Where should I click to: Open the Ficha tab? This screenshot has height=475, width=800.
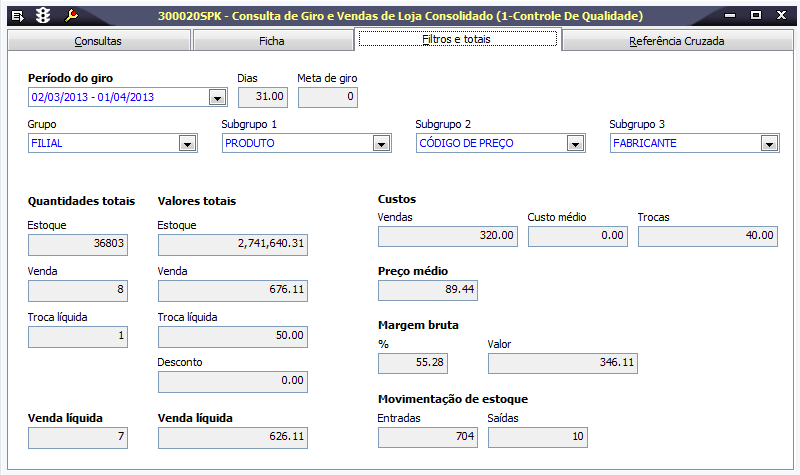tap(271, 41)
